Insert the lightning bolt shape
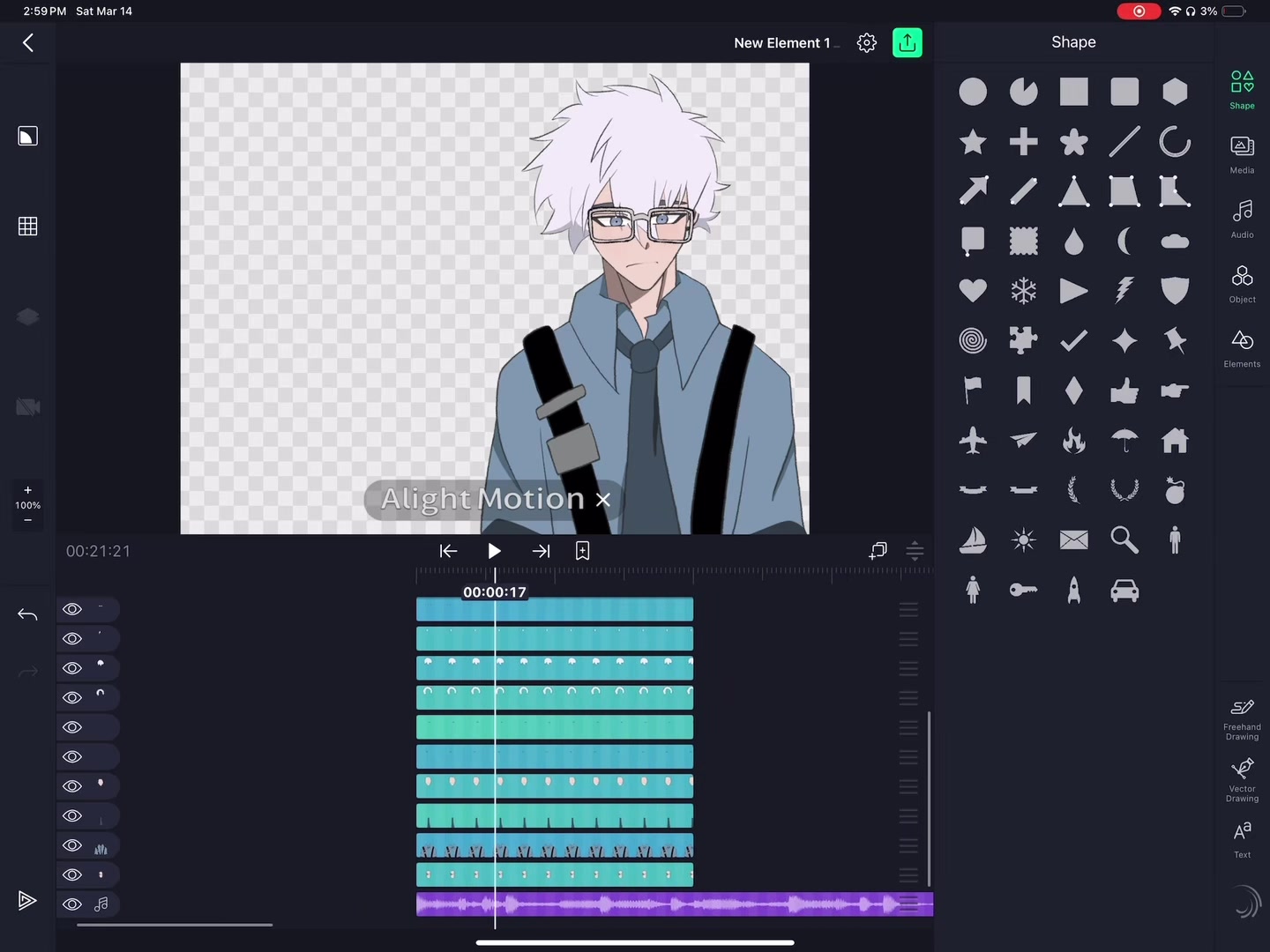 tap(1124, 290)
